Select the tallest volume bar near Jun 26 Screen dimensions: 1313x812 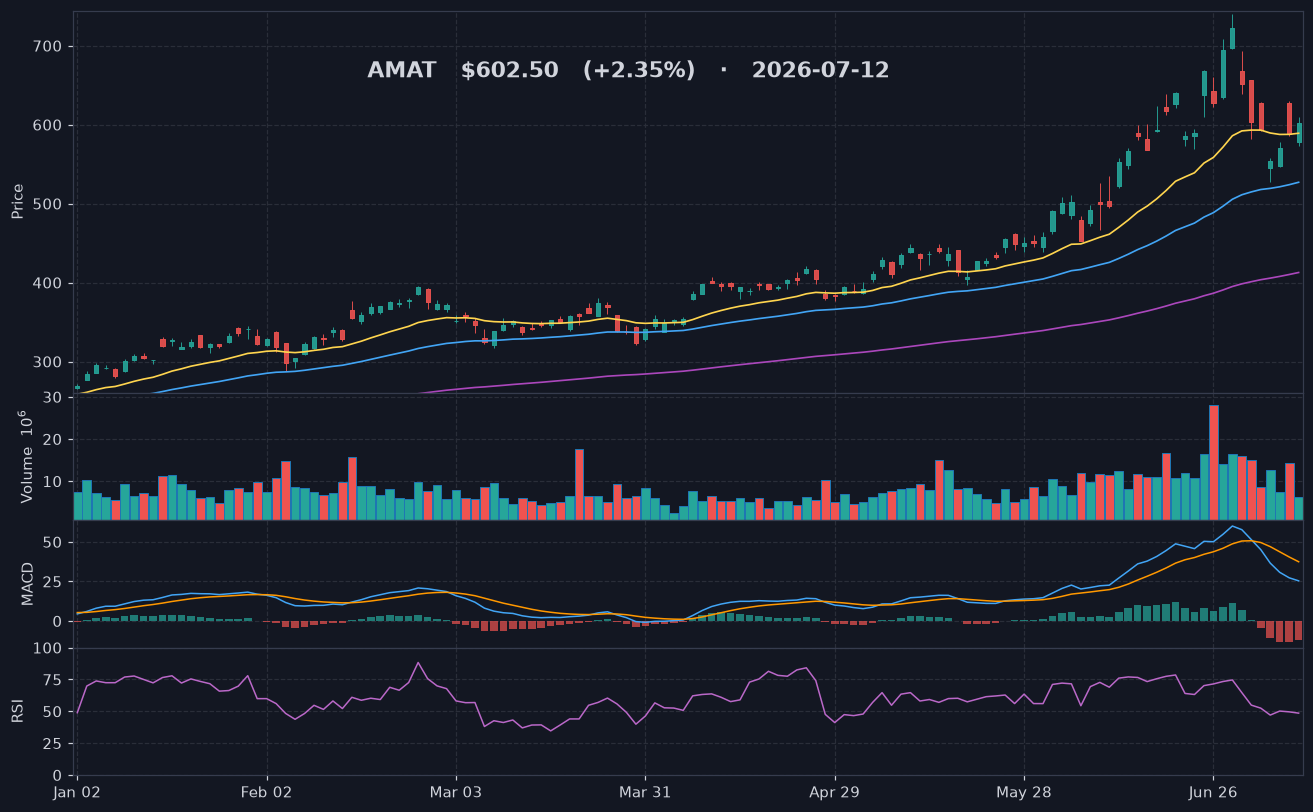(1214, 462)
